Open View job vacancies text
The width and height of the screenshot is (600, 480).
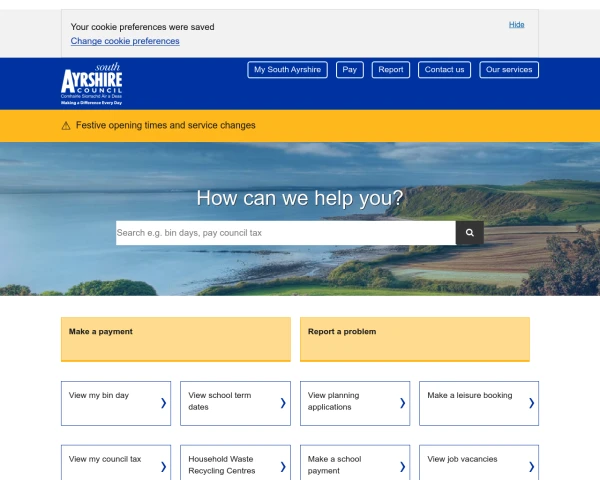pos(462,459)
